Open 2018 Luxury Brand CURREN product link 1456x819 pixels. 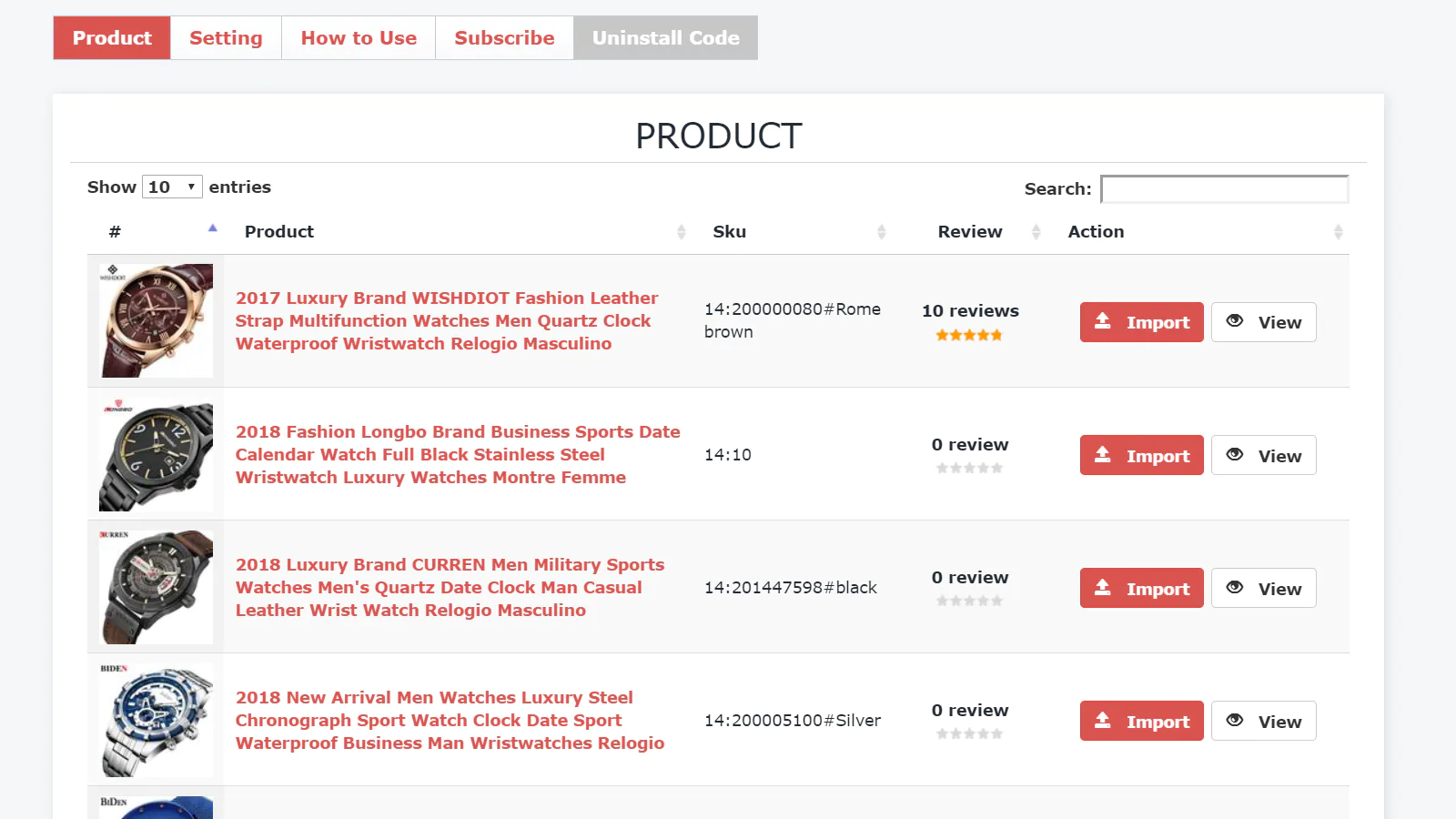tap(450, 587)
